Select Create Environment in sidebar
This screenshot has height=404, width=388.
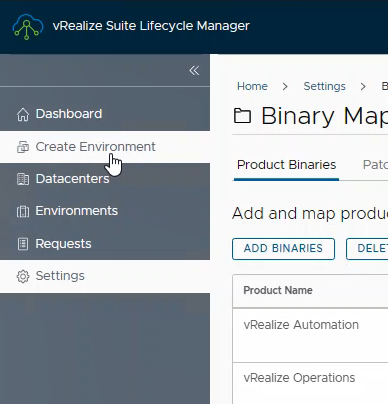pos(105,147)
